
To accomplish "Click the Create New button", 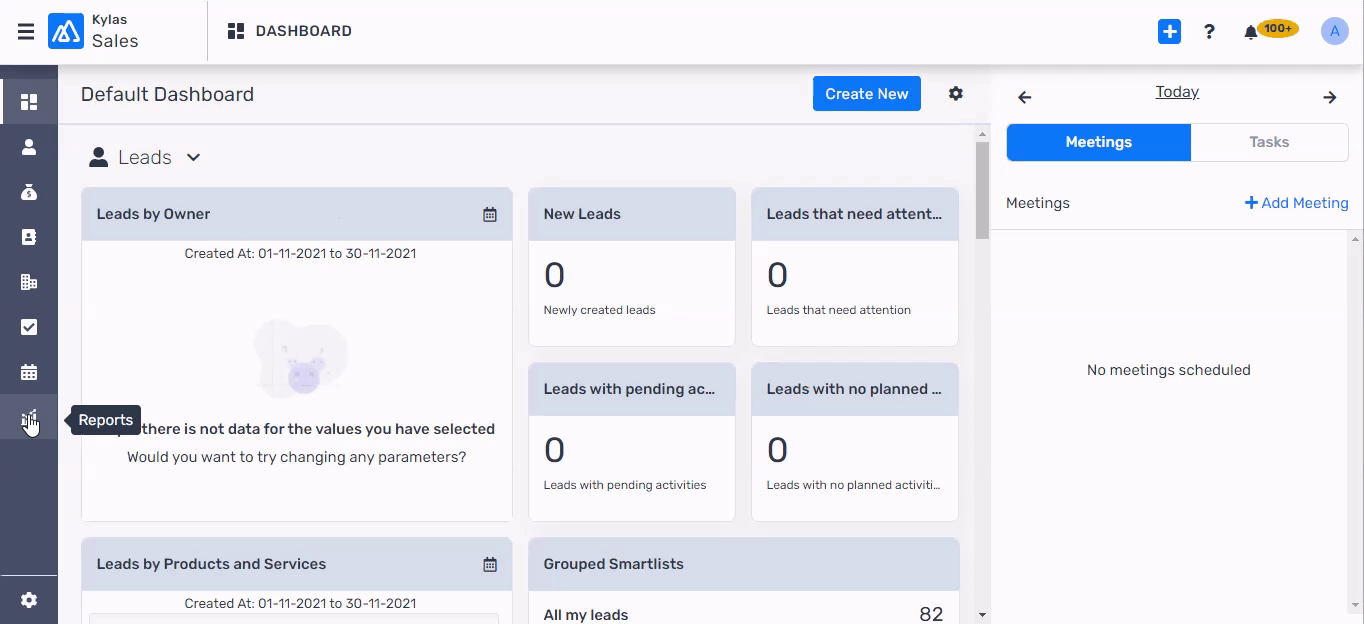I will [x=867, y=94].
